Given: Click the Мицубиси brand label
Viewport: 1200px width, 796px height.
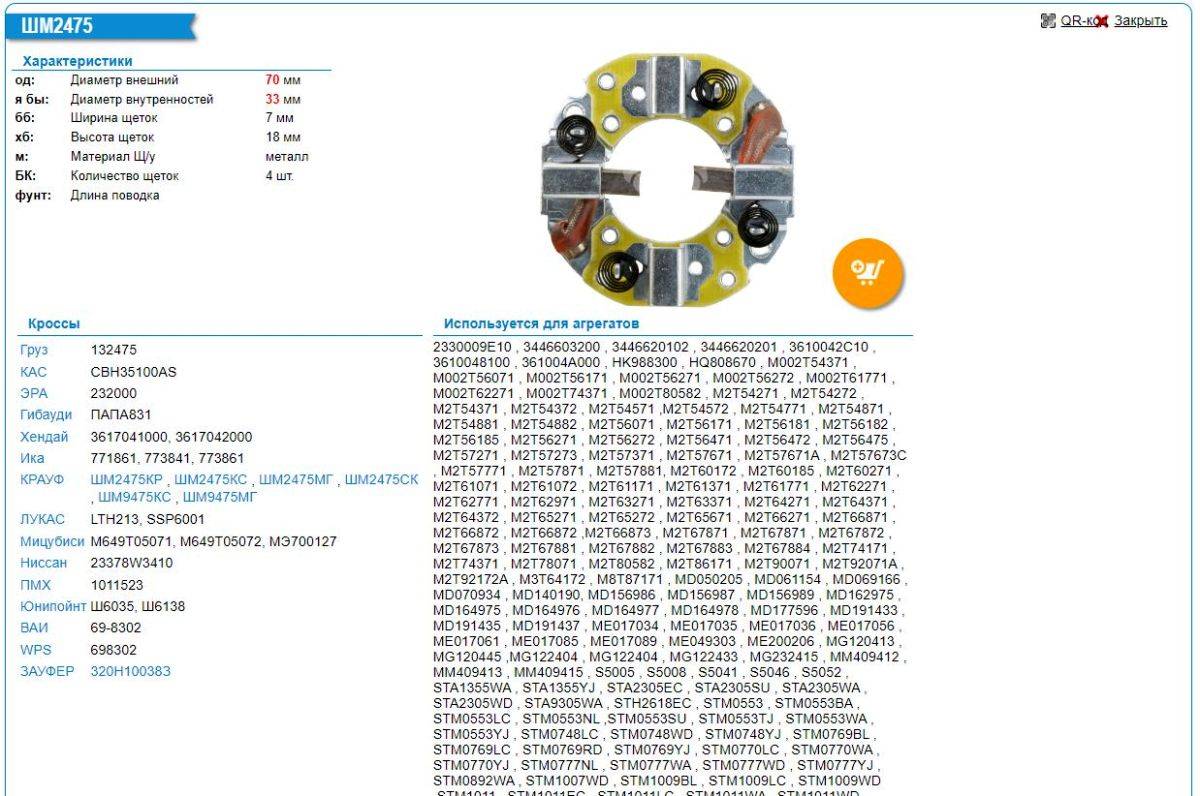Looking at the screenshot, I should 50,541.
